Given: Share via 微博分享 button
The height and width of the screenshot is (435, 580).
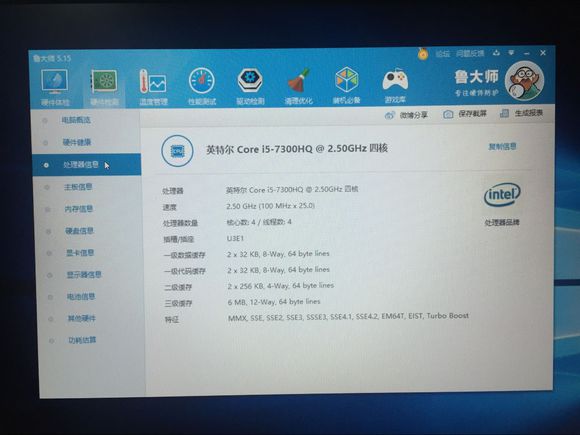Looking at the screenshot, I should tap(406, 115).
